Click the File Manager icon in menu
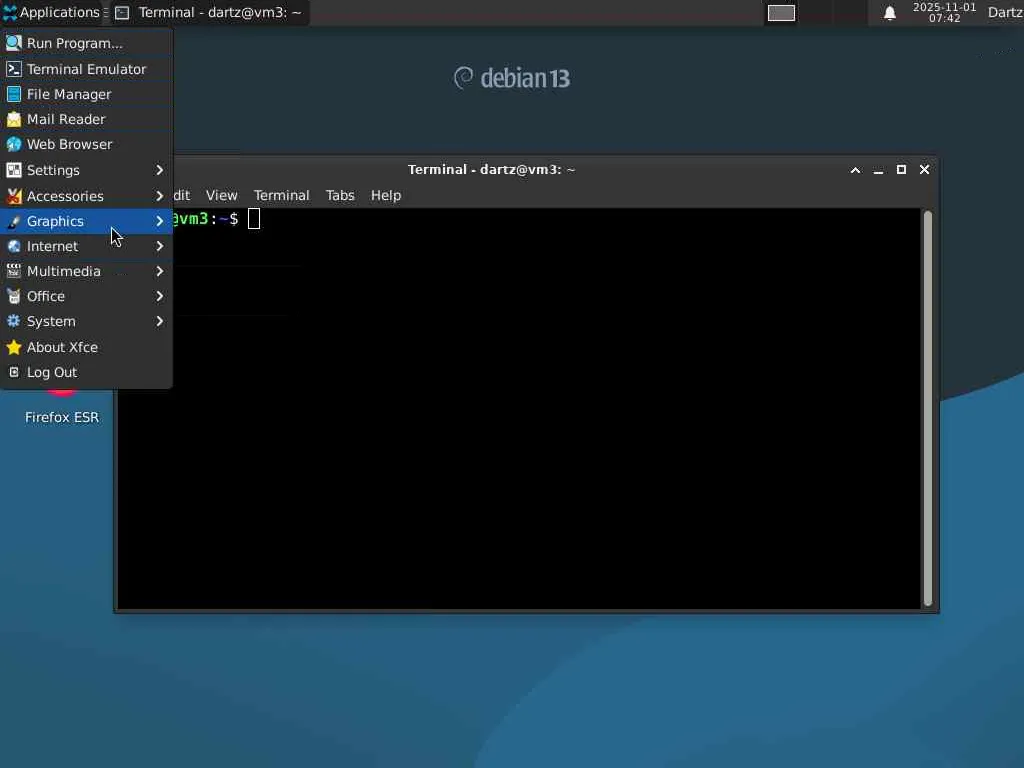The width and height of the screenshot is (1024, 768). (x=14, y=94)
